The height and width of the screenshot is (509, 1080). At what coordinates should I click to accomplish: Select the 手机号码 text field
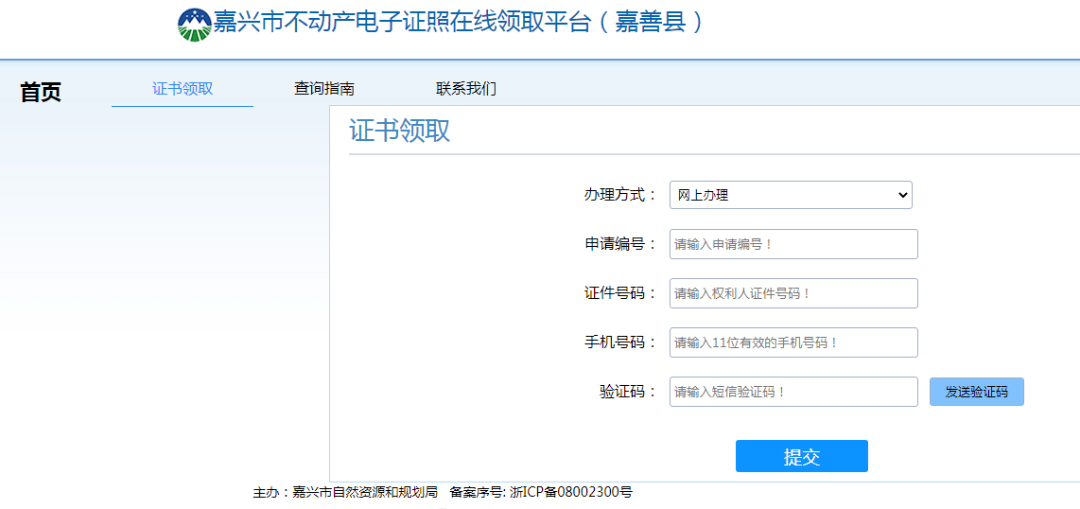[793, 342]
